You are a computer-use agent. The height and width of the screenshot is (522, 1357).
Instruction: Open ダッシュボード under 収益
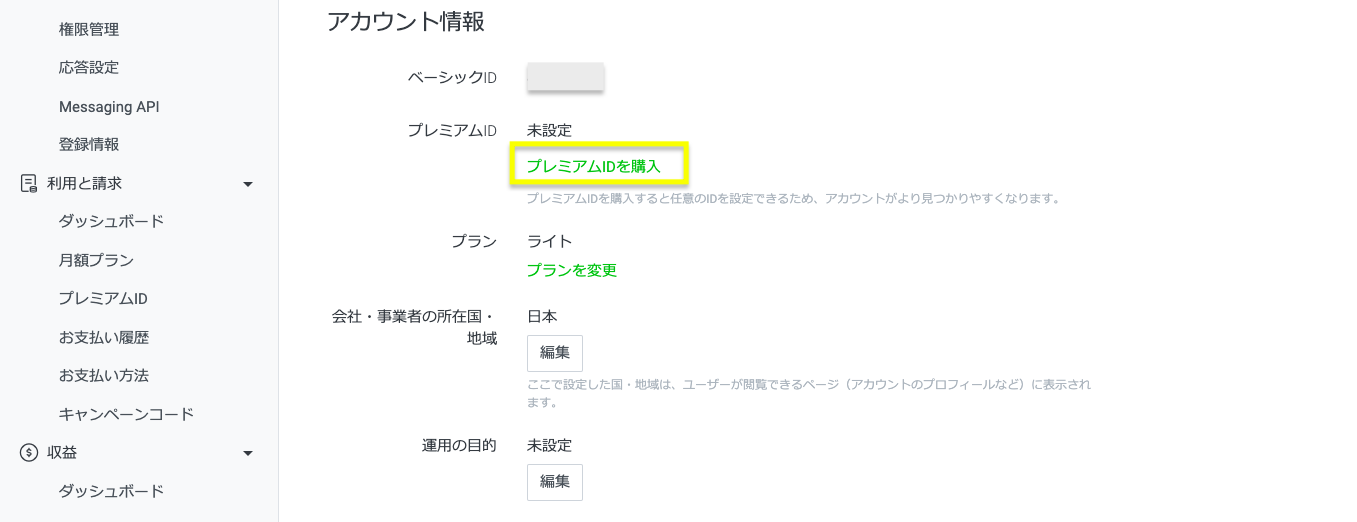111,491
